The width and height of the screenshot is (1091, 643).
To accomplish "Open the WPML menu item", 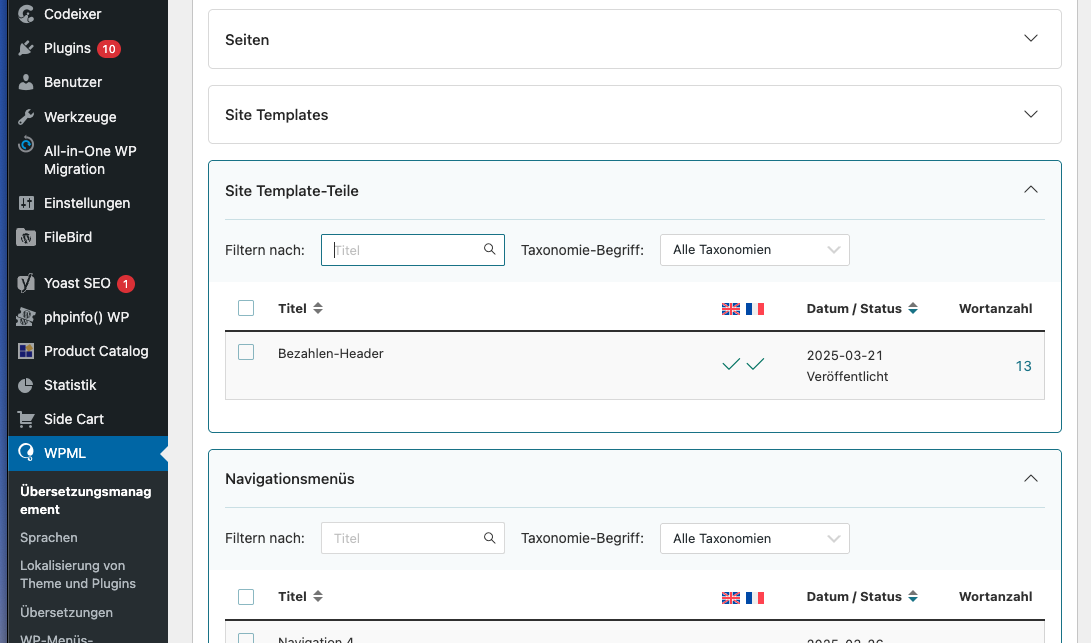I will [x=88, y=453].
